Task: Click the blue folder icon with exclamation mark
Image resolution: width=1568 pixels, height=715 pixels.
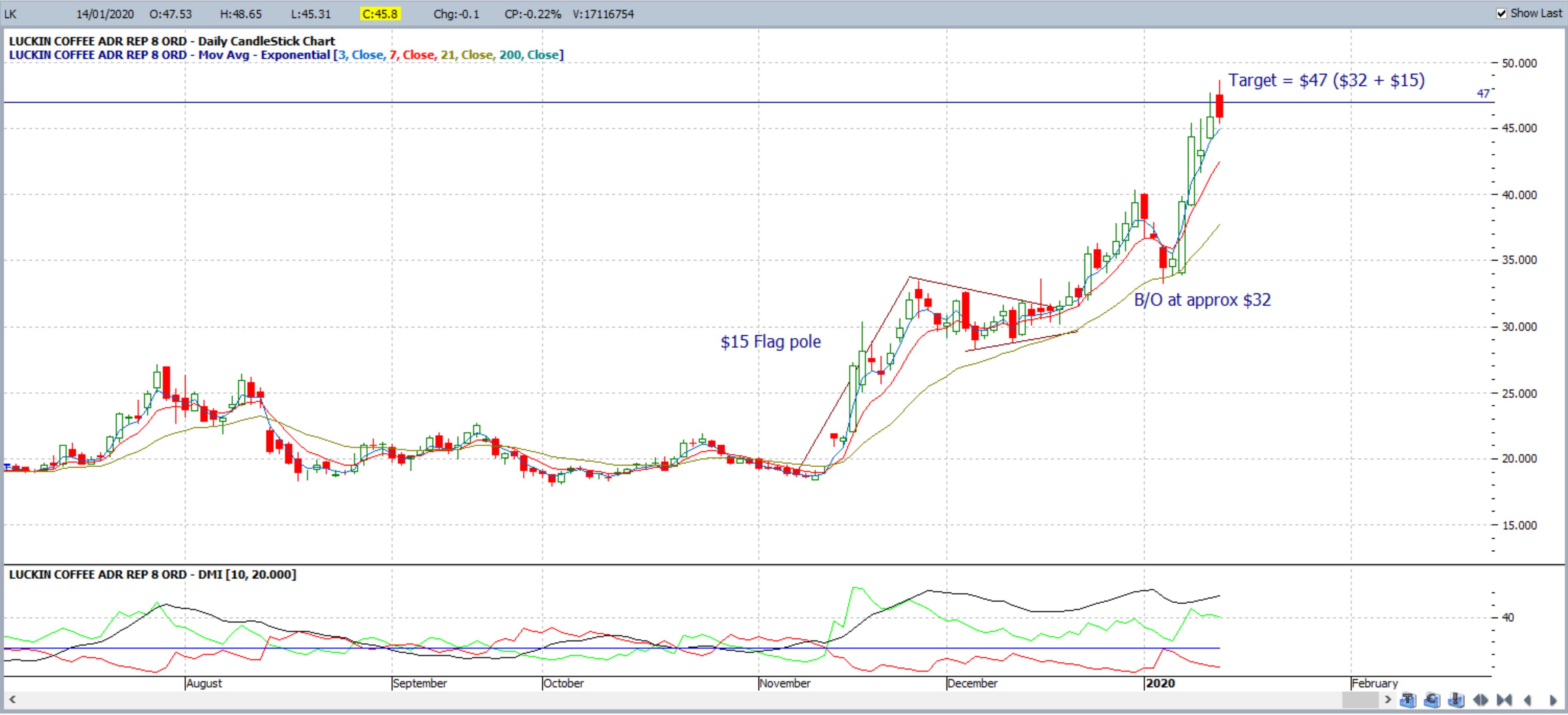Action: 1456,700
